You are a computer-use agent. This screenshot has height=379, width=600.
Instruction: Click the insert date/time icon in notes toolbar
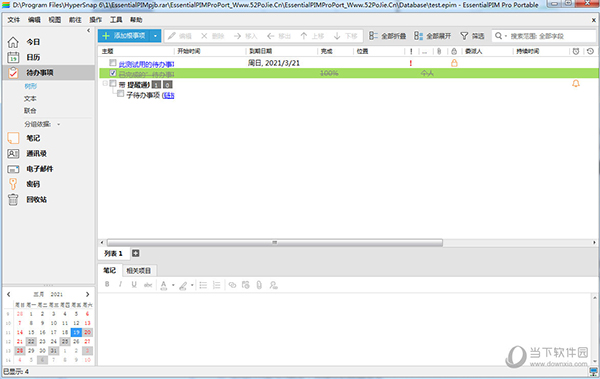246,285
